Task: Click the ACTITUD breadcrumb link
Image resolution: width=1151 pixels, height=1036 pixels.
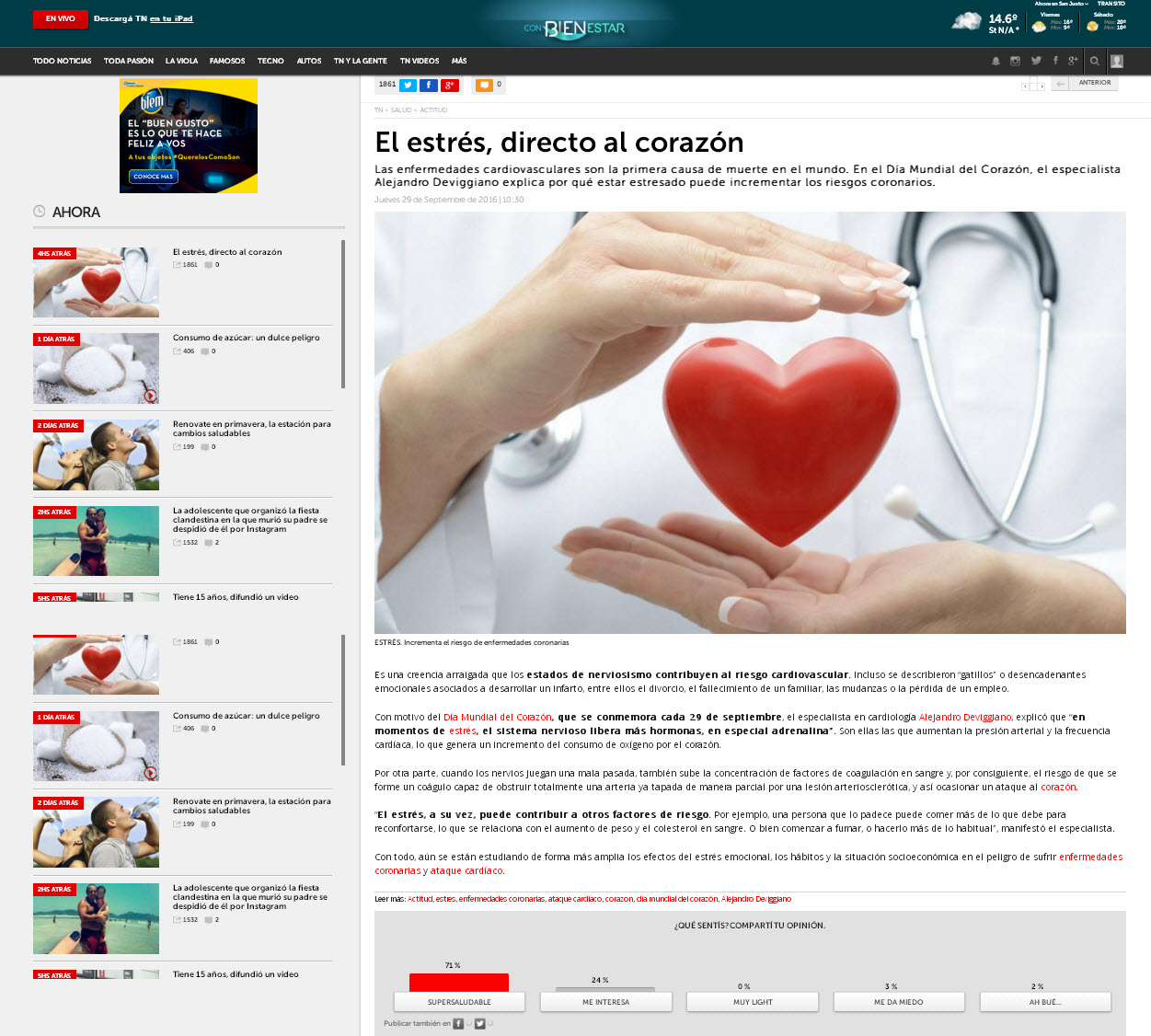Action: (x=433, y=110)
